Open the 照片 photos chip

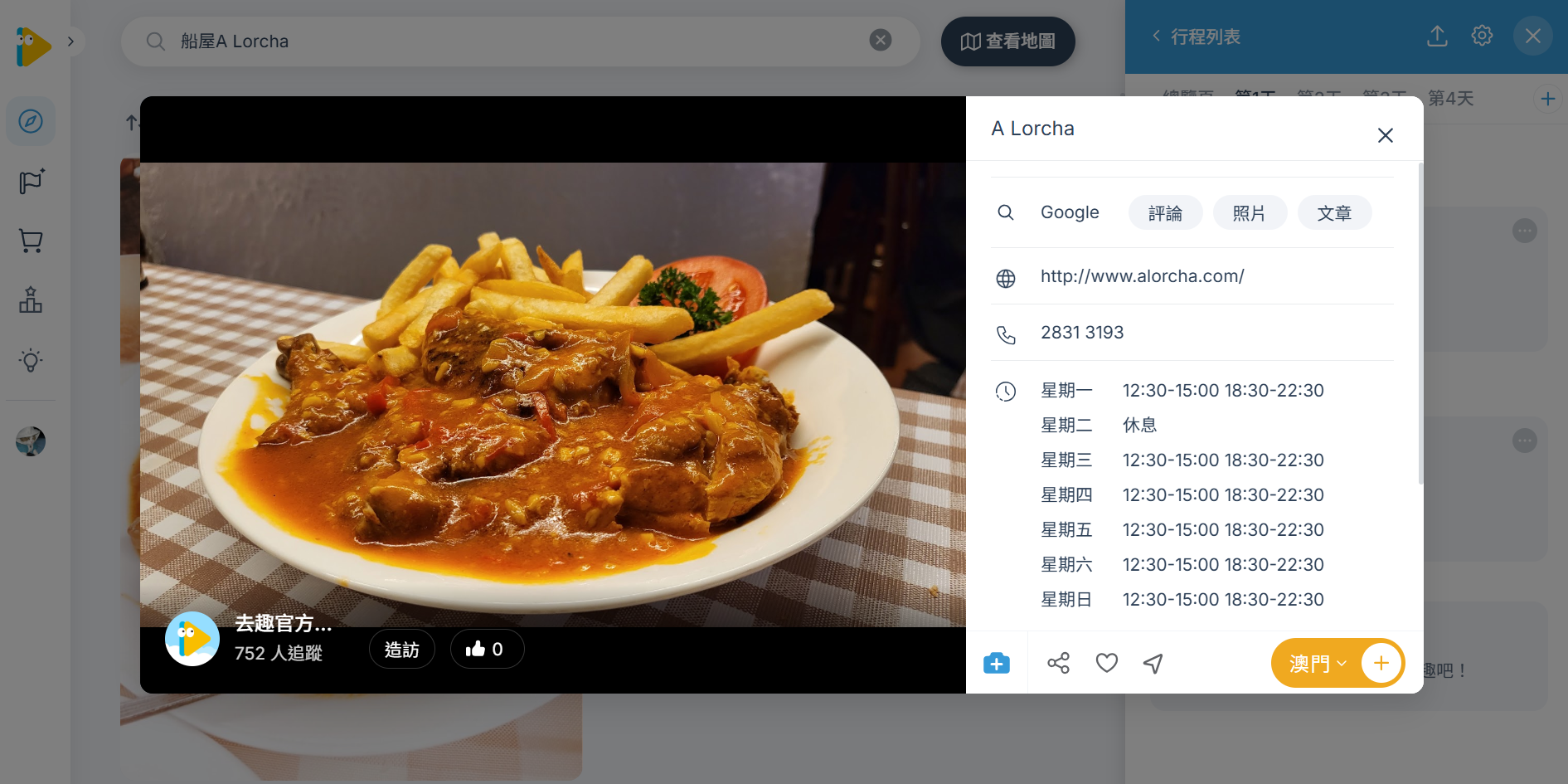tap(1250, 213)
